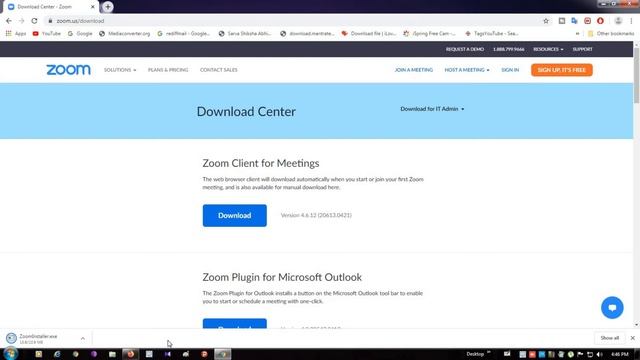Click the browser back arrow

point(9,21)
